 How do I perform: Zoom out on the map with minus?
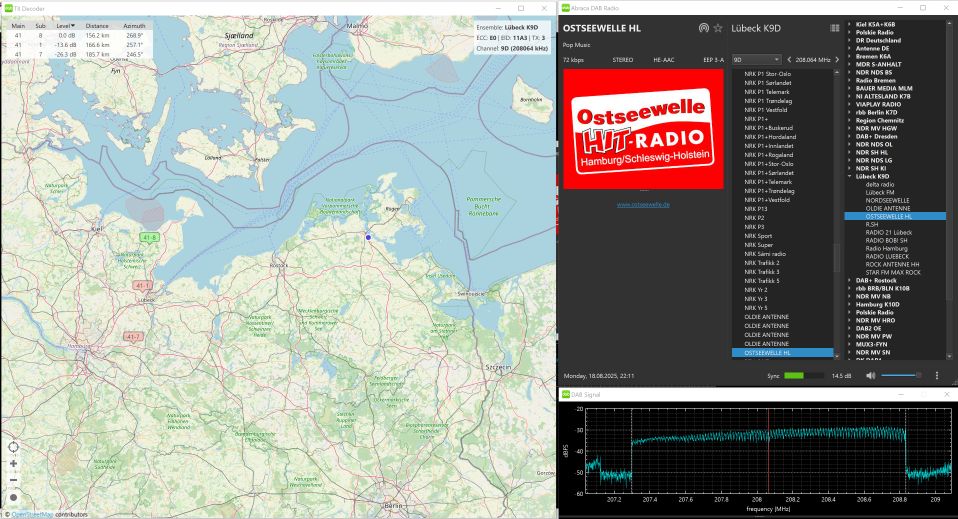click(x=13, y=480)
